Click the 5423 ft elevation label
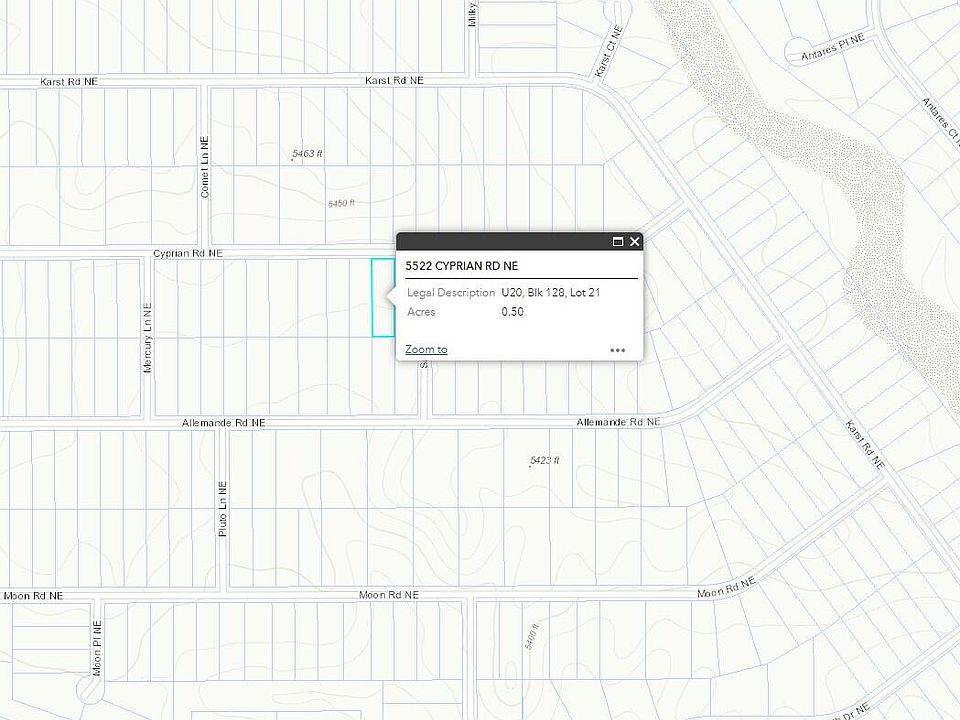Screen dimensions: 960x720 [544, 460]
